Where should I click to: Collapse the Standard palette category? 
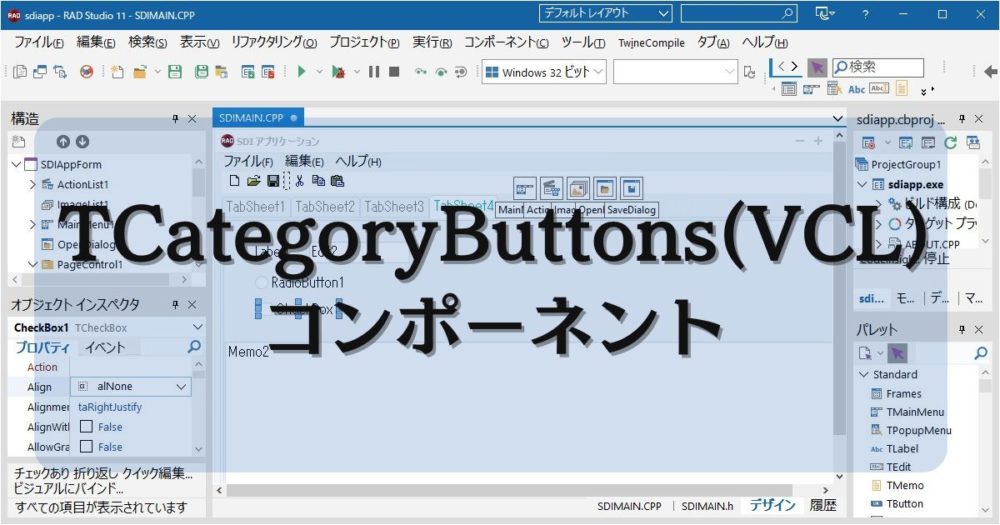[x=863, y=375]
